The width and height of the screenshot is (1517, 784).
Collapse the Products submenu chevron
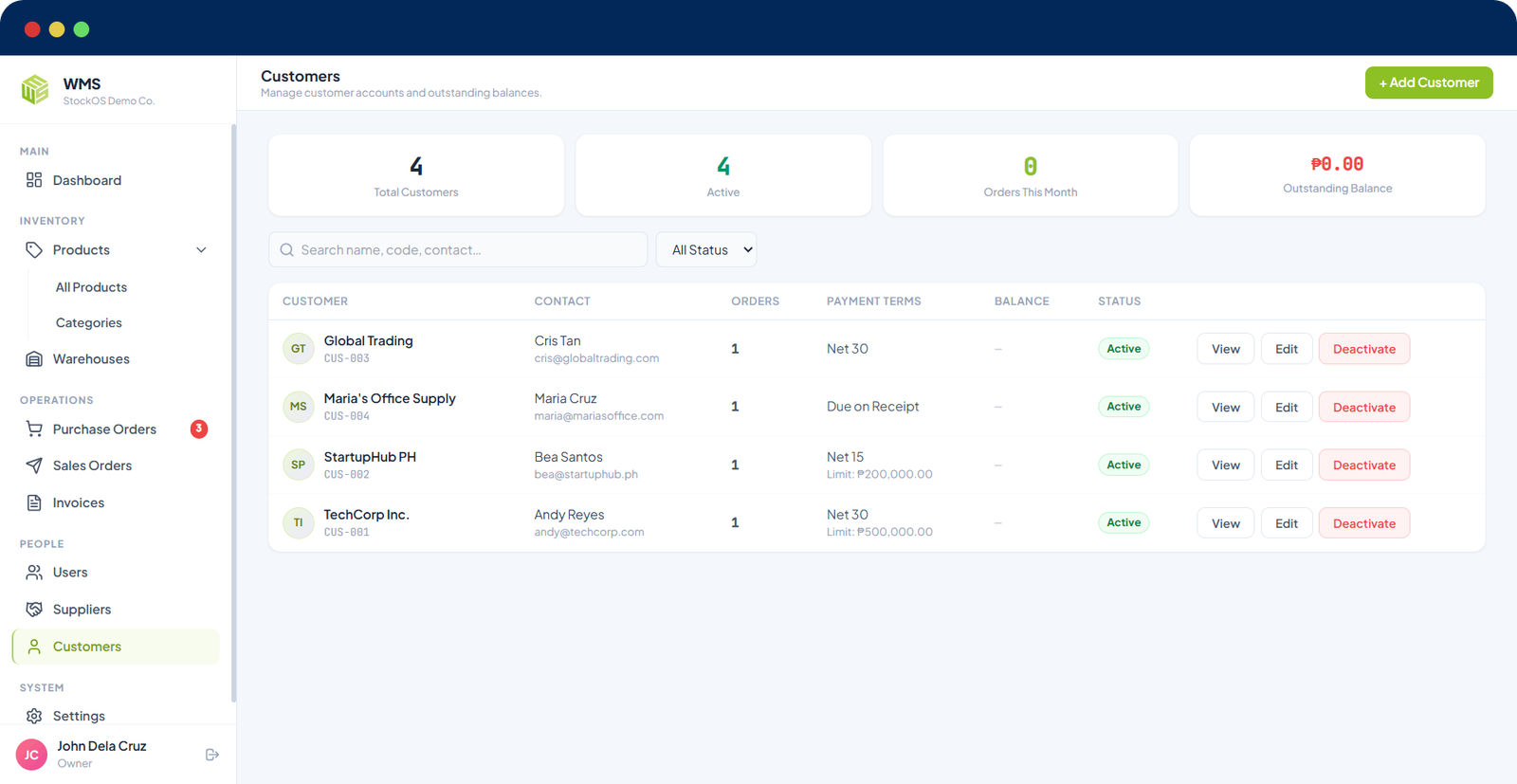201,250
